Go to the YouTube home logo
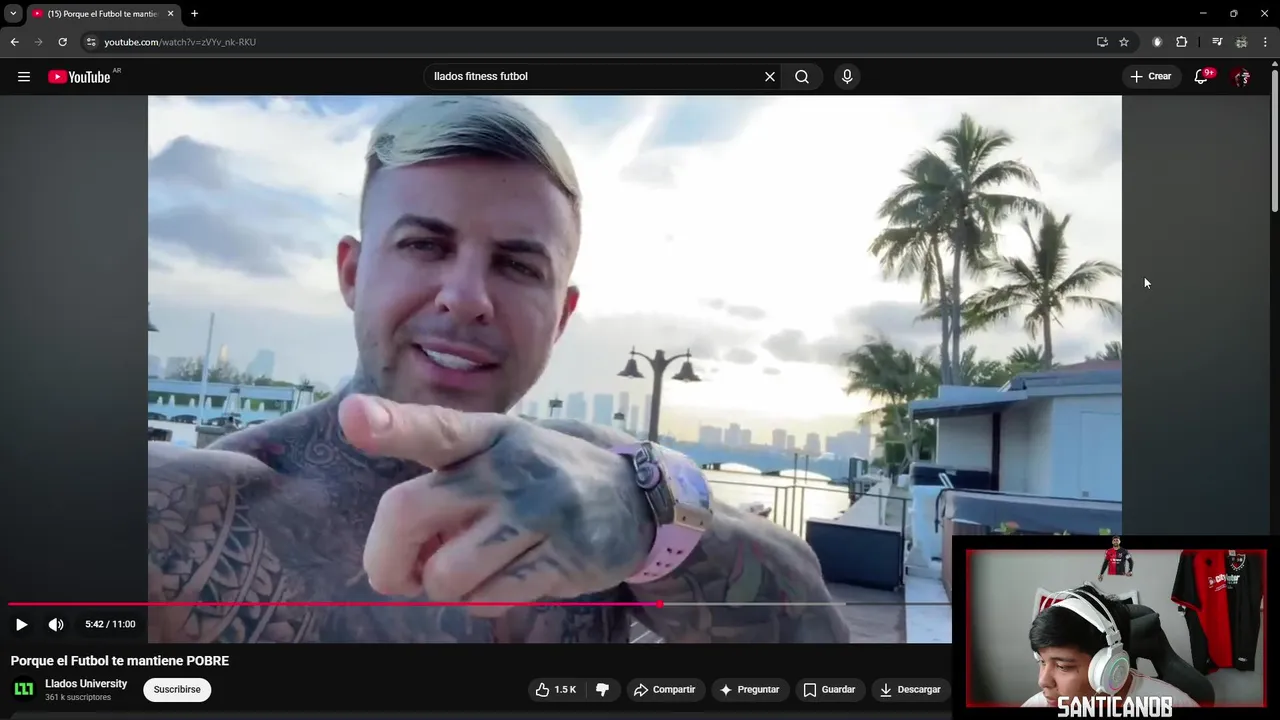 79,77
